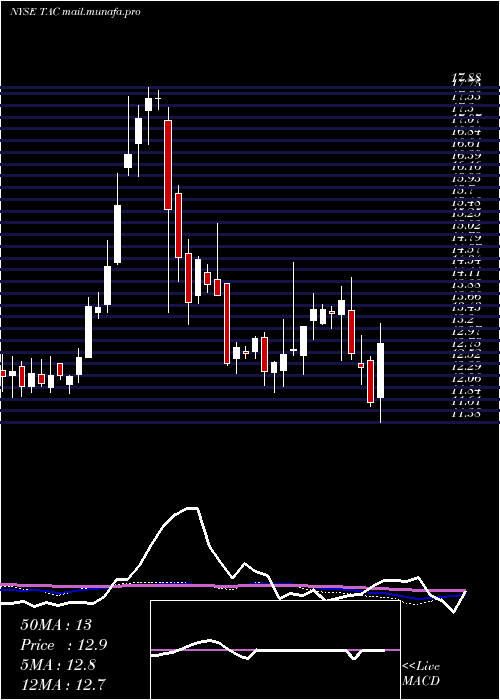The width and height of the screenshot is (500, 700).
Task: Click the 15.02 price axis label
Action: pos(466,226)
